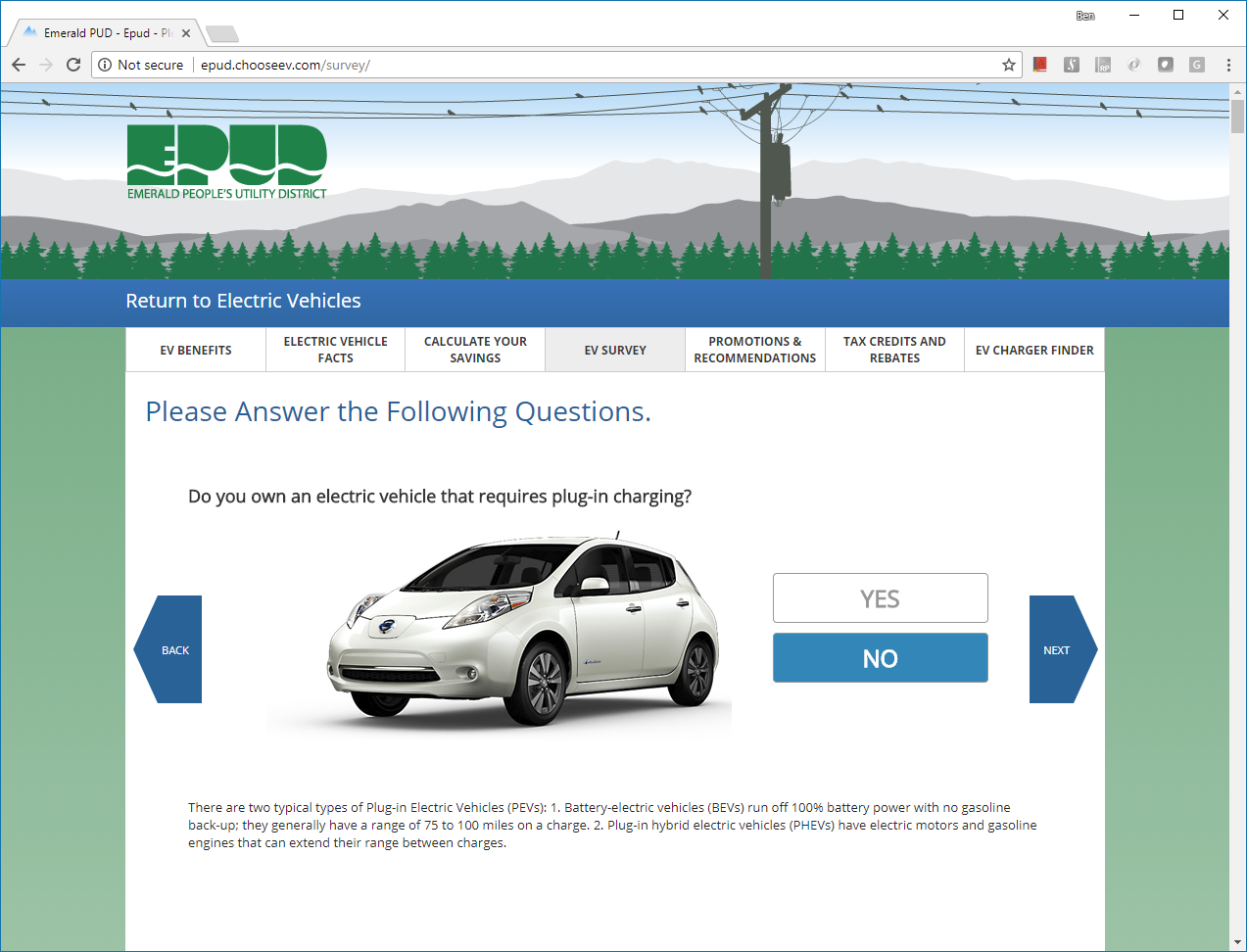The image size is (1247, 952).
Task: Open the Chrome three-dot menu
Action: click(x=1228, y=65)
